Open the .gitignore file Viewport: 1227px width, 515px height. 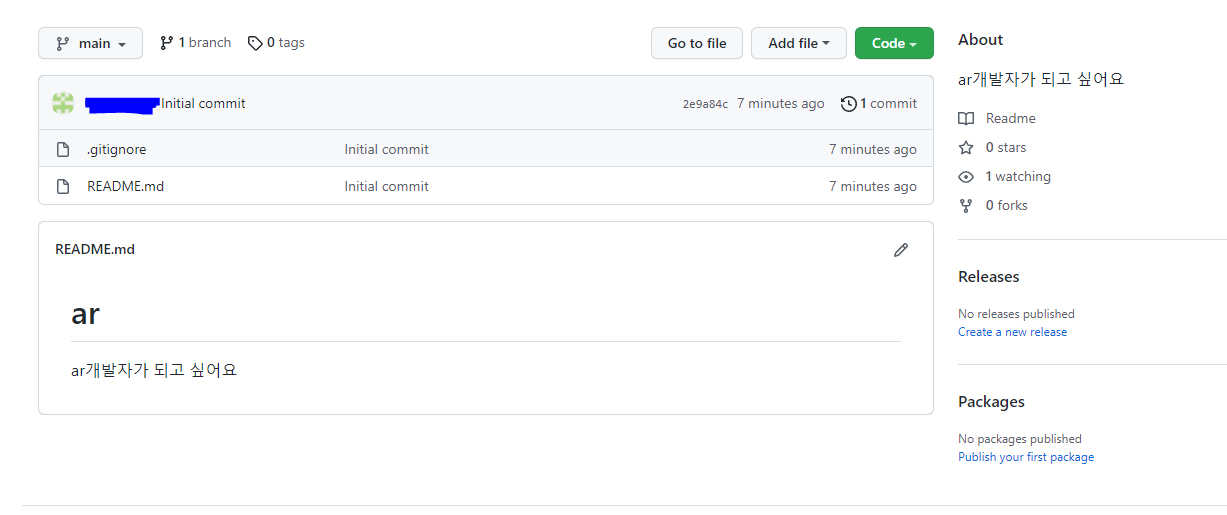117,149
